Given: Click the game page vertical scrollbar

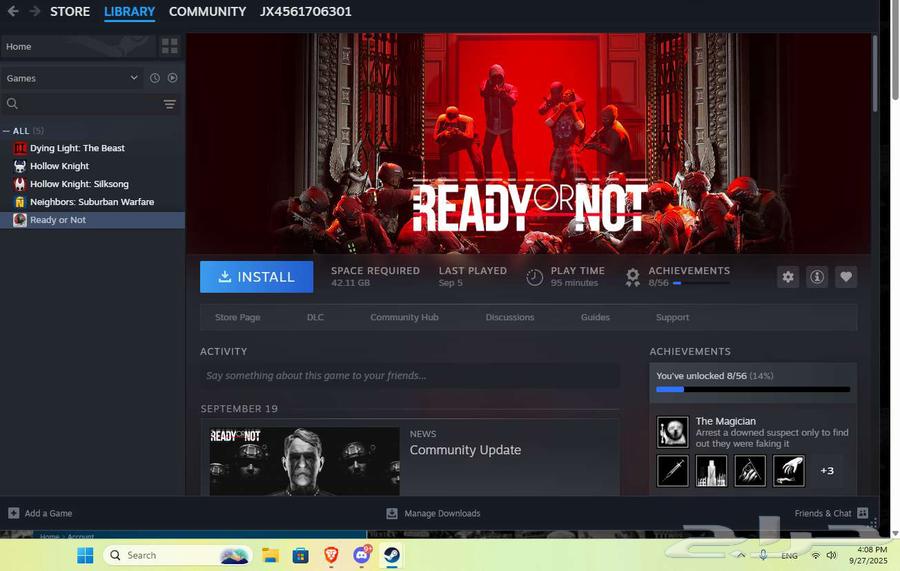Looking at the screenshot, I should click(x=875, y=73).
